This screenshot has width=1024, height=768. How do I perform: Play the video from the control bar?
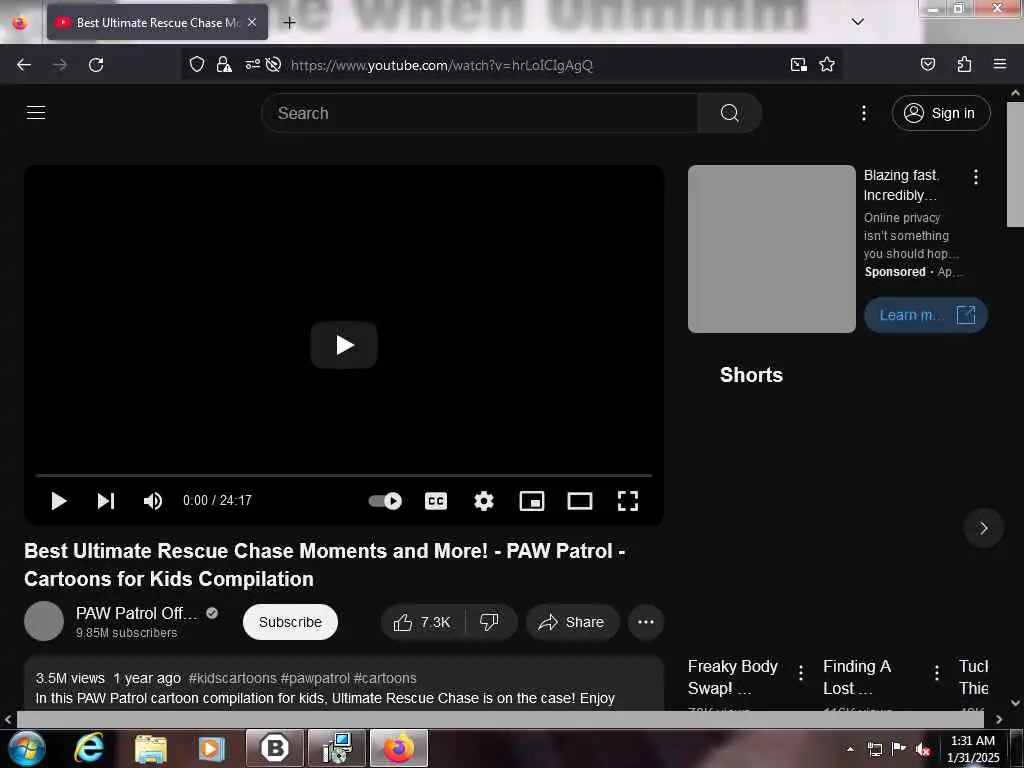tap(59, 501)
